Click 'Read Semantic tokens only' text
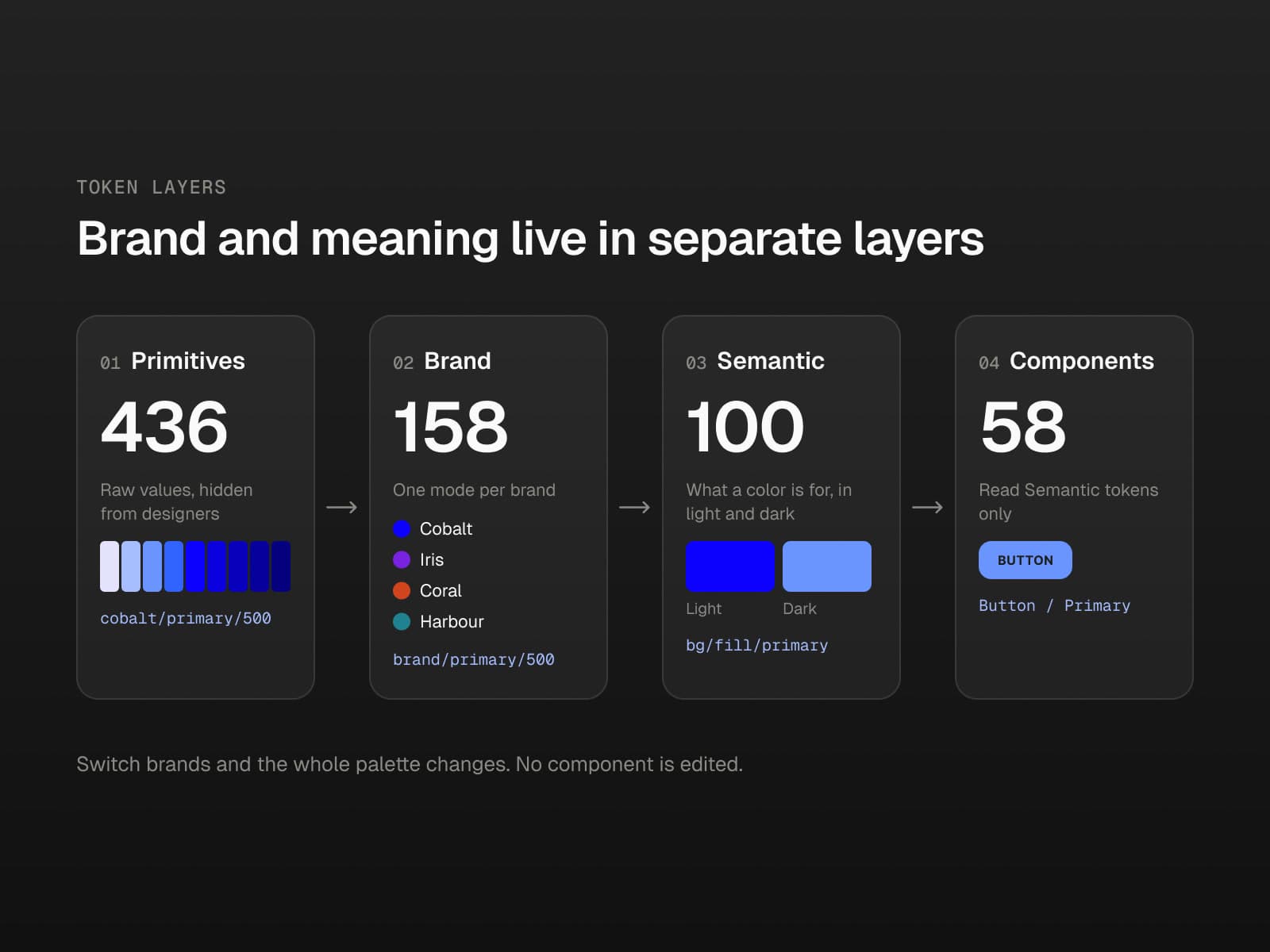 [1068, 502]
